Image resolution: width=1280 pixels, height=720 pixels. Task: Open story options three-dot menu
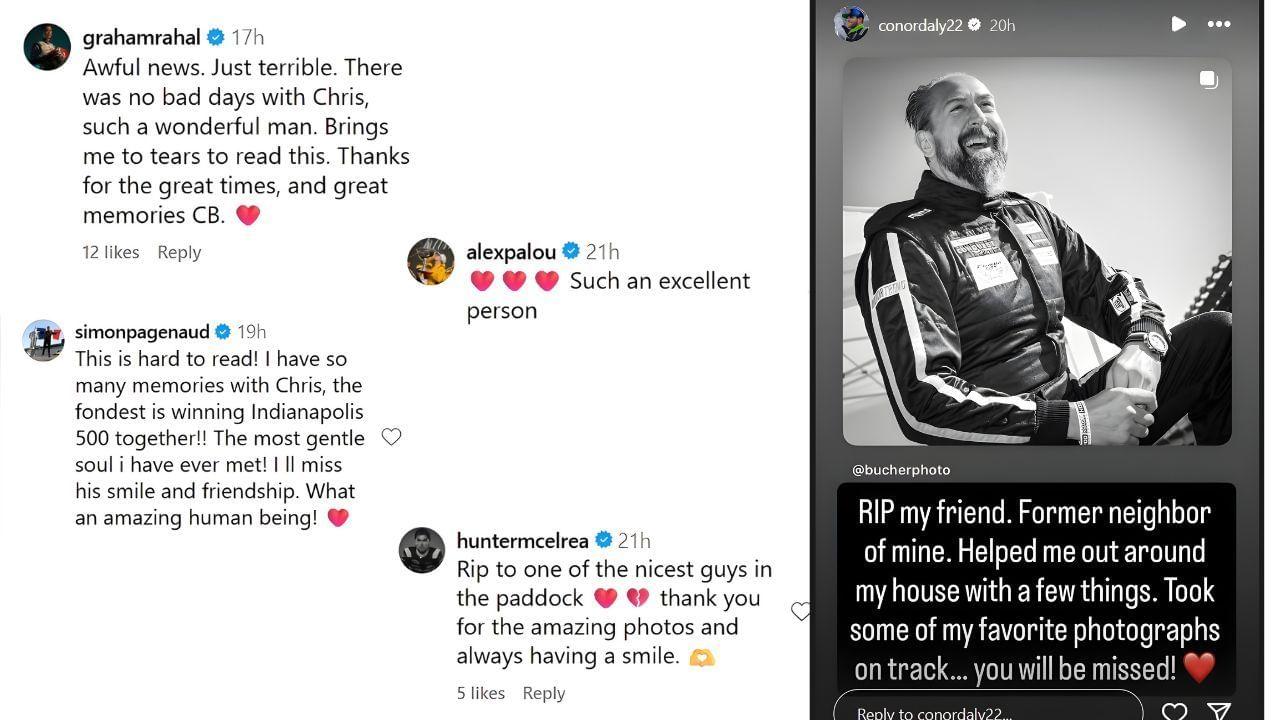(1218, 24)
